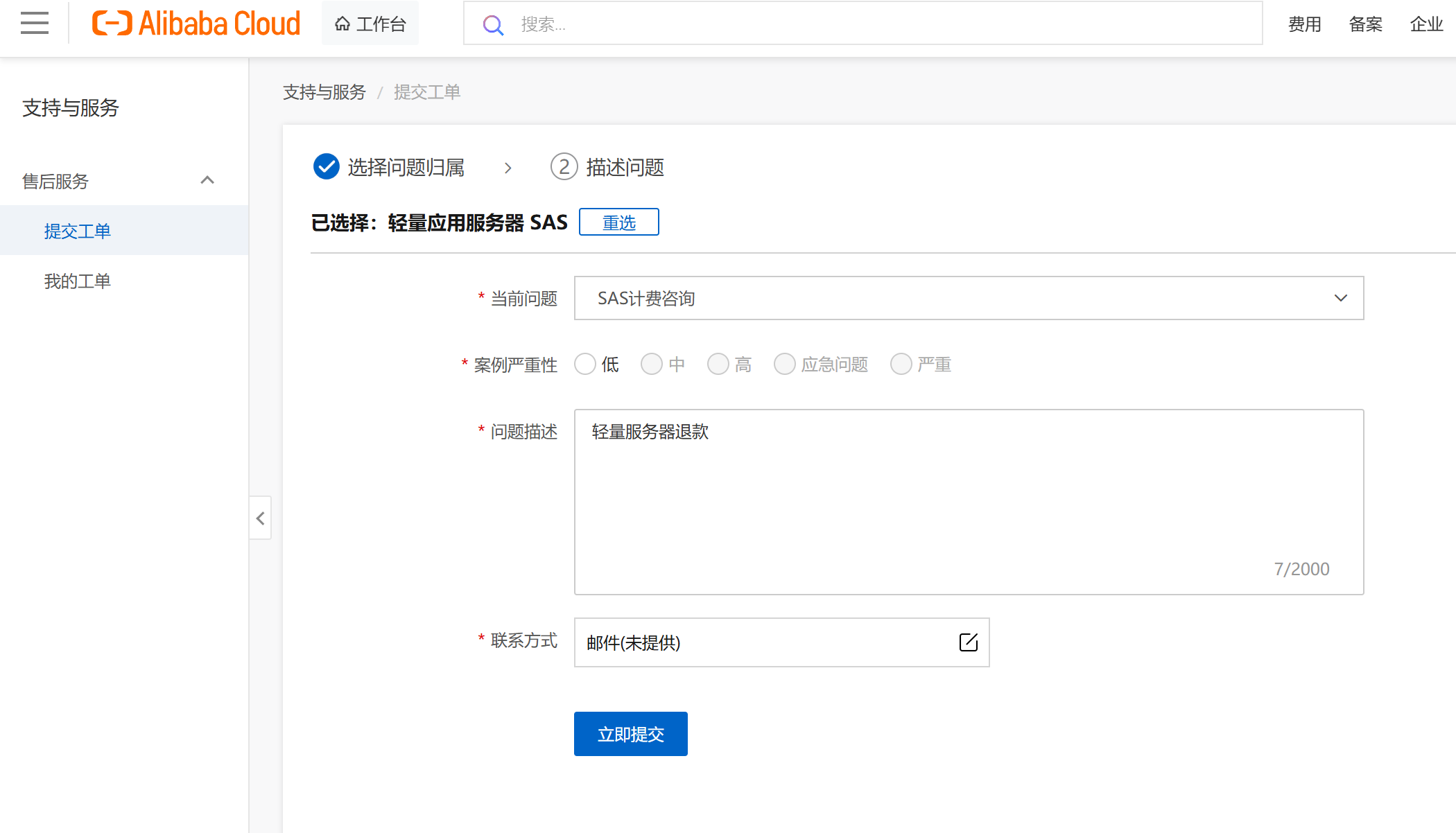Click into the 问题描述 text area
The height and width of the screenshot is (833, 1456).
pos(968,502)
